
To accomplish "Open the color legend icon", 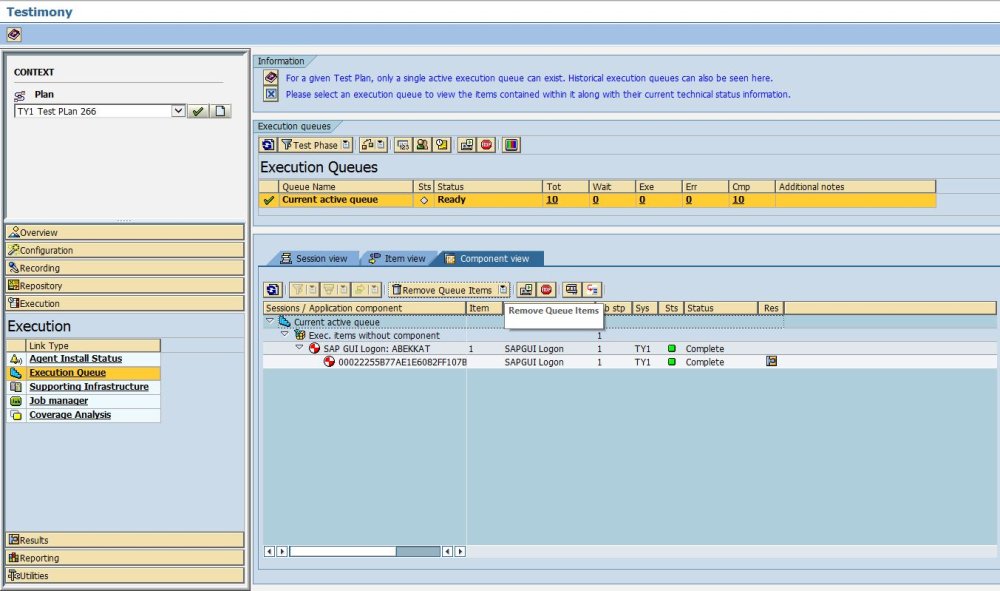I will point(511,145).
